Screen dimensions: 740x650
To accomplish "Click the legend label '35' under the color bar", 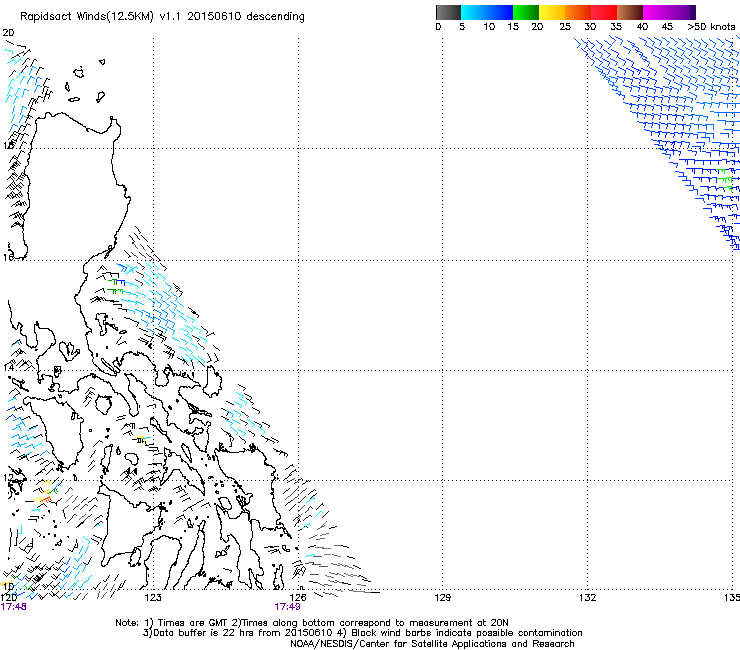I will pyautogui.click(x=616, y=27).
